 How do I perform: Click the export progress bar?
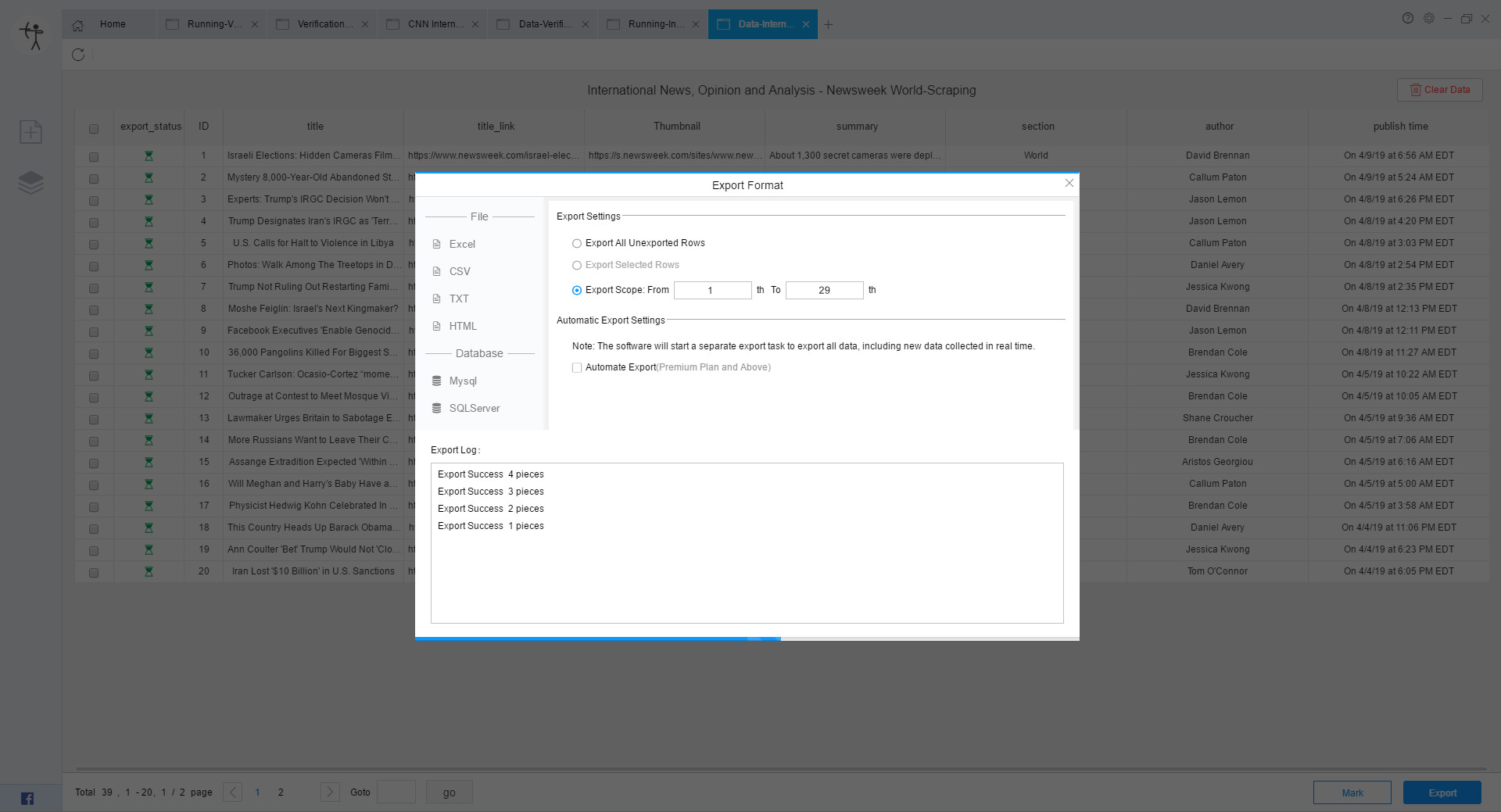[747, 639]
